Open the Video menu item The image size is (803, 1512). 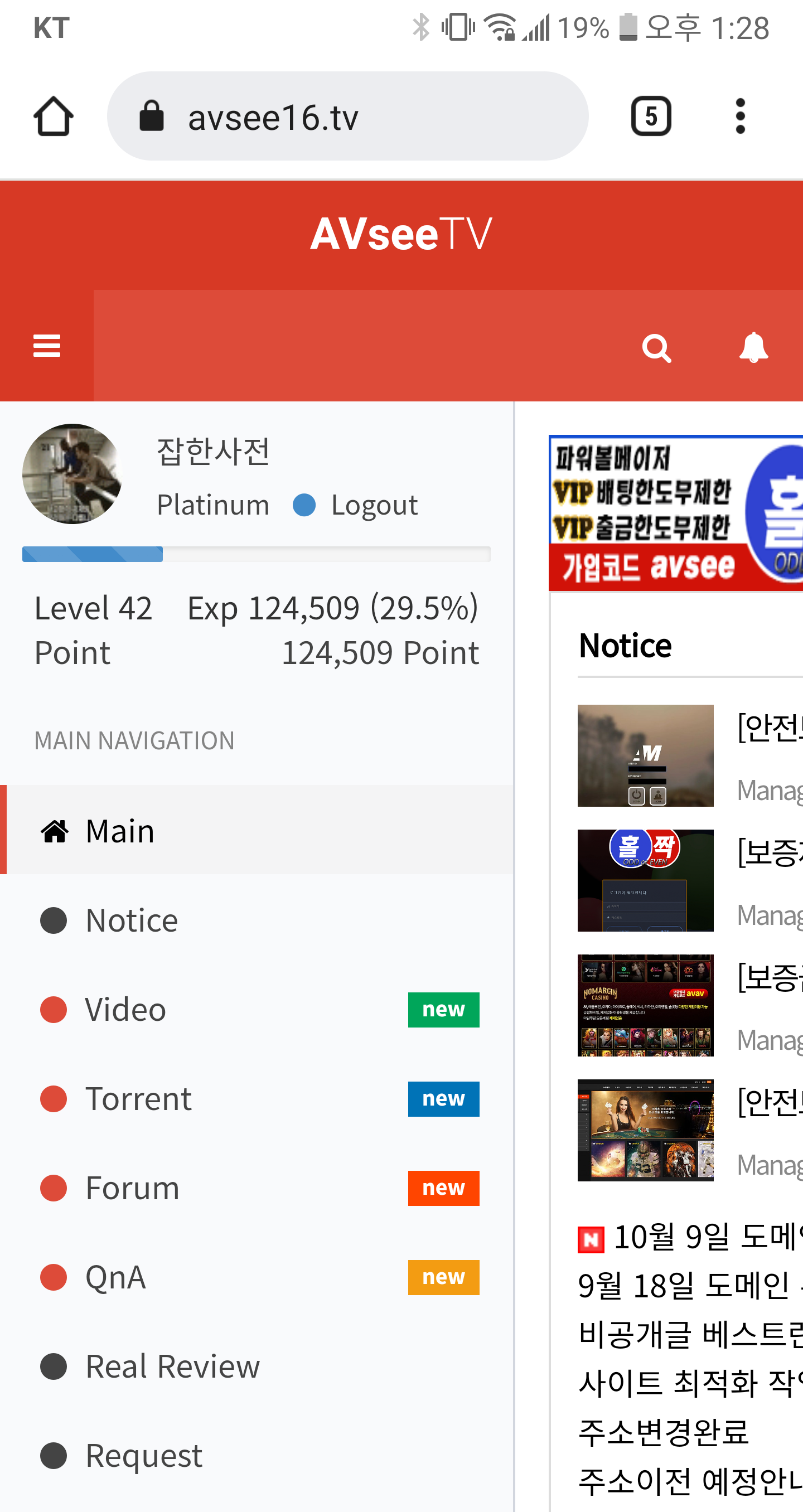257,1010
